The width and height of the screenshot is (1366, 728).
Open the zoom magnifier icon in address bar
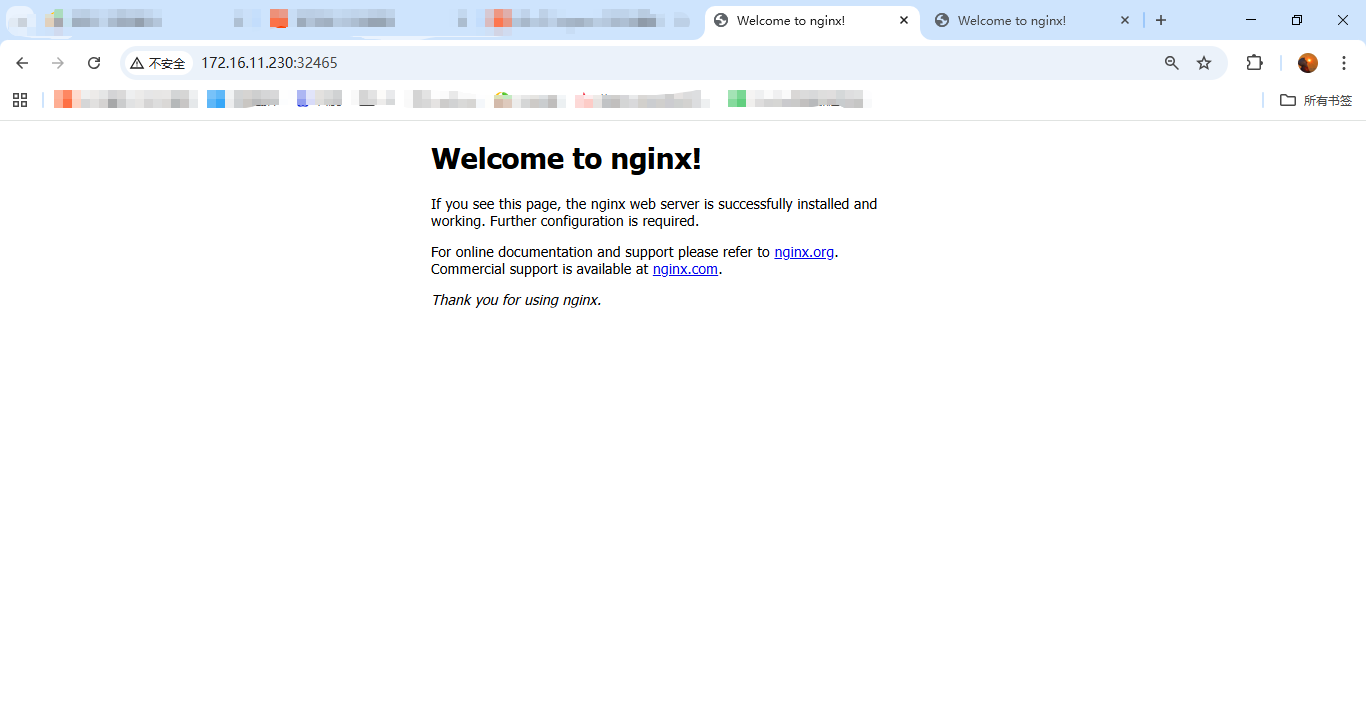coord(1172,63)
